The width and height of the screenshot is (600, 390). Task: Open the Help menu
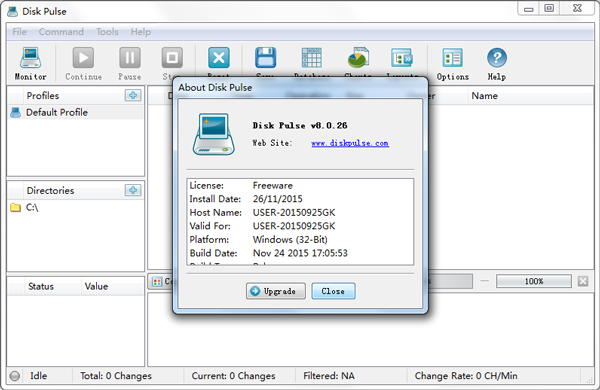(x=140, y=32)
